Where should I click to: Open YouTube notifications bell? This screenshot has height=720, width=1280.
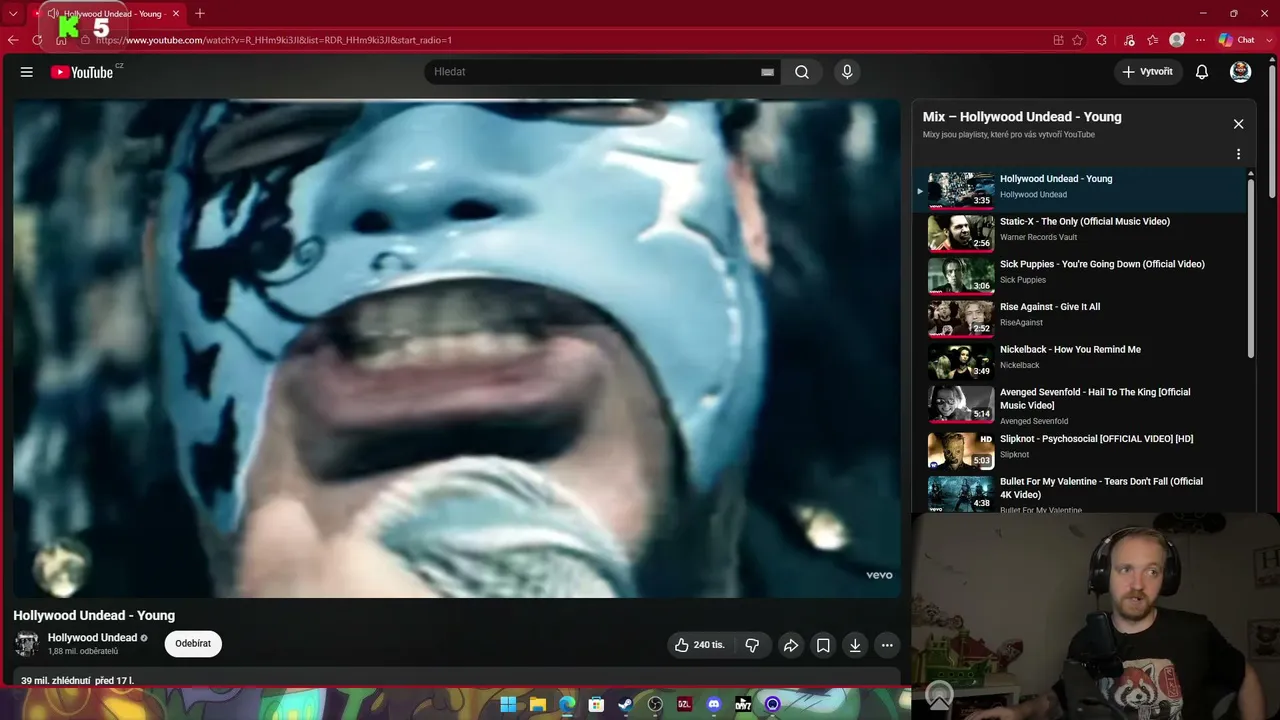click(1202, 72)
